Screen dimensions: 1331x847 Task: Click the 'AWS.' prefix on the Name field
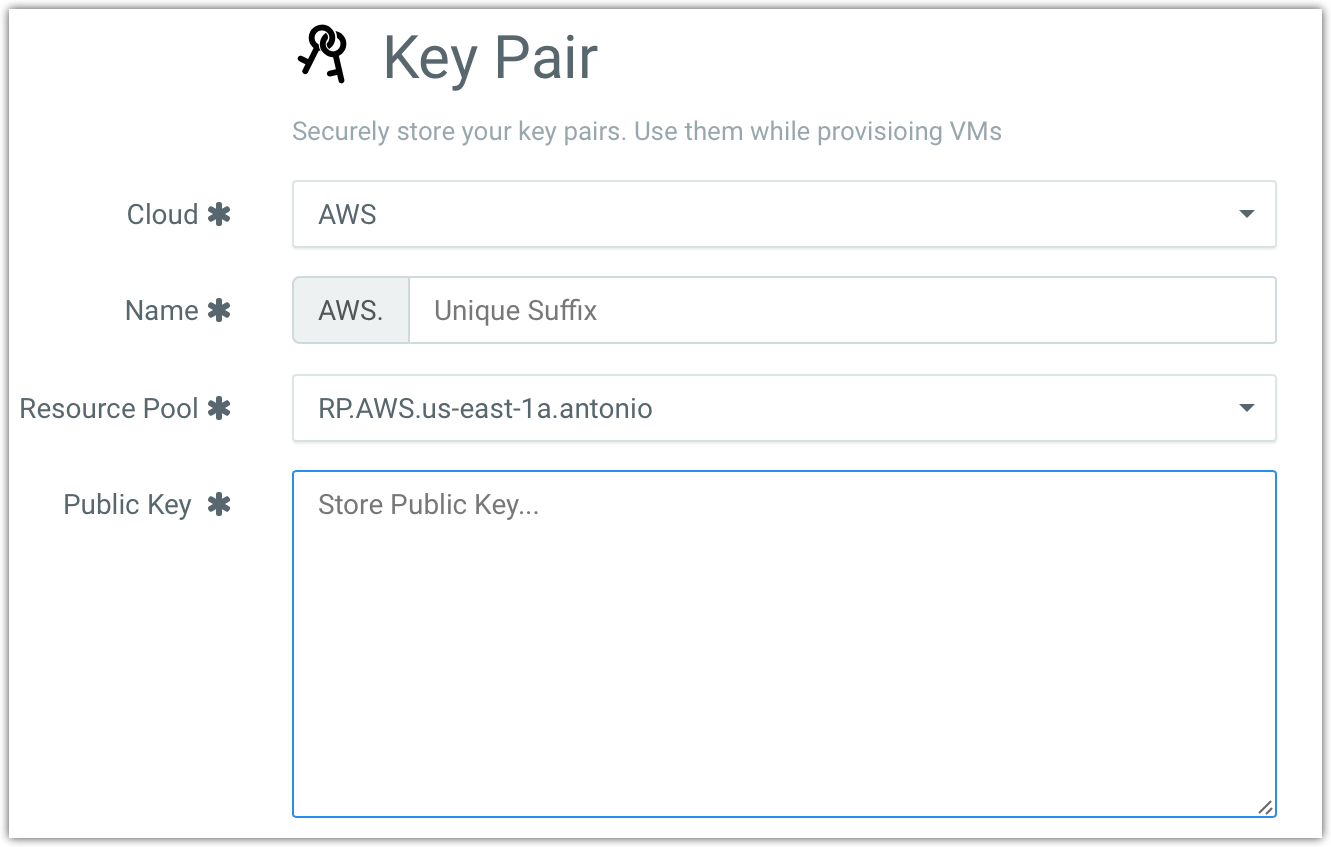[350, 310]
